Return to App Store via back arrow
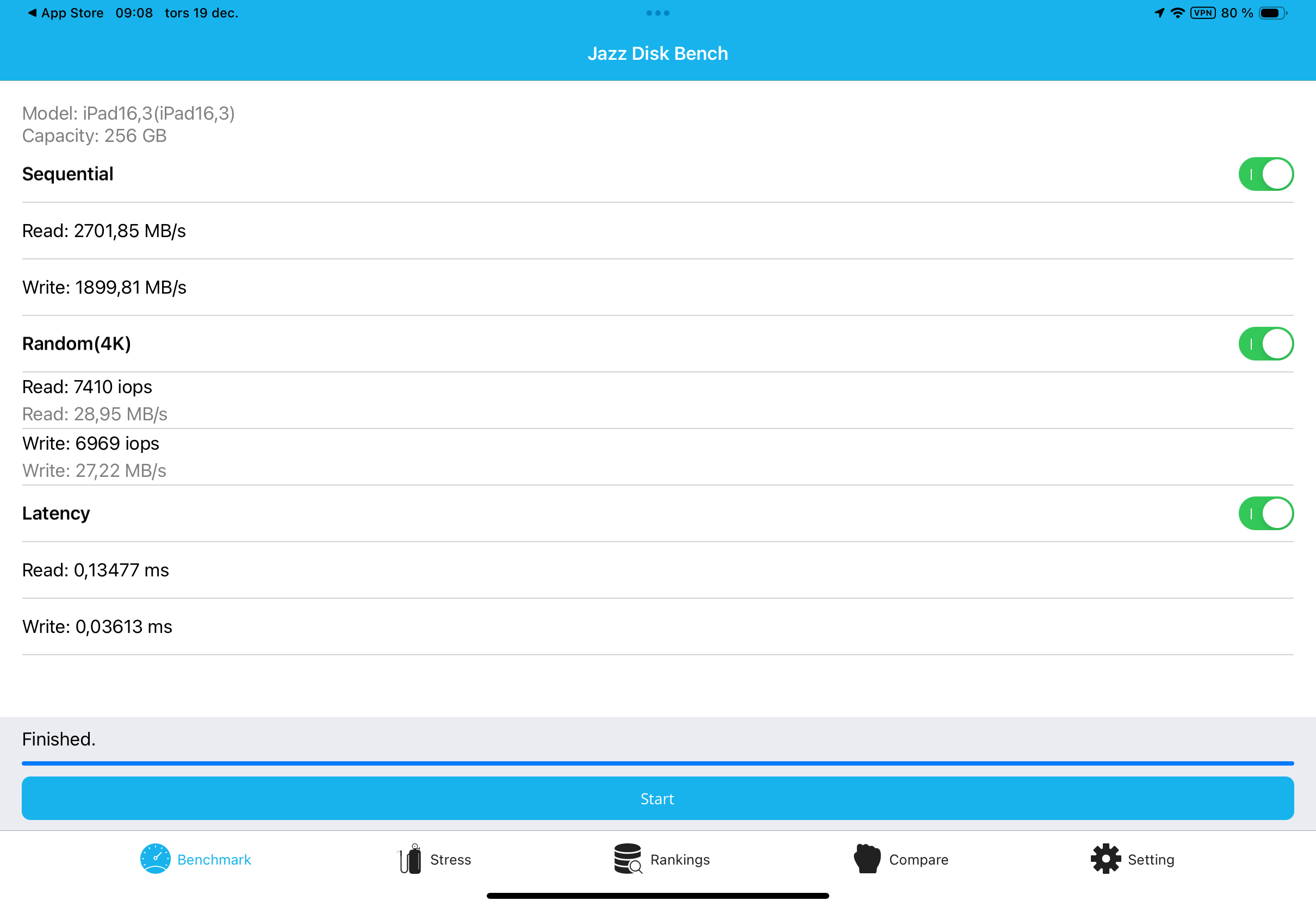The height and width of the screenshot is (907, 1316). coord(65,13)
